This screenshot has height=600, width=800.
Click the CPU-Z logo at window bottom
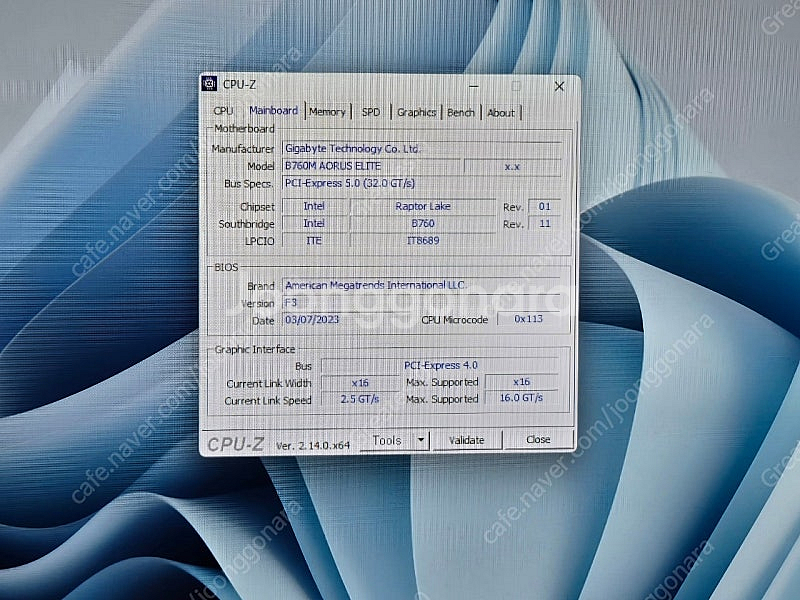[x=235, y=444]
